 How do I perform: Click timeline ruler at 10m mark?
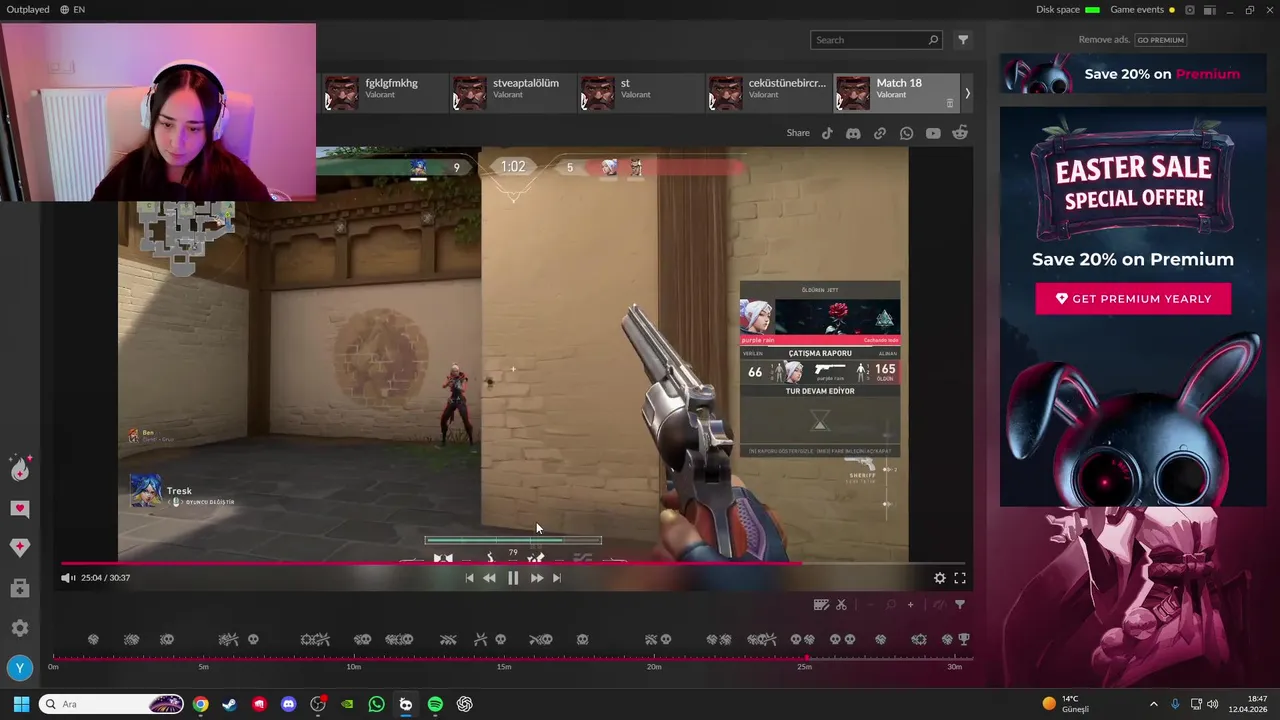coord(354,659)
